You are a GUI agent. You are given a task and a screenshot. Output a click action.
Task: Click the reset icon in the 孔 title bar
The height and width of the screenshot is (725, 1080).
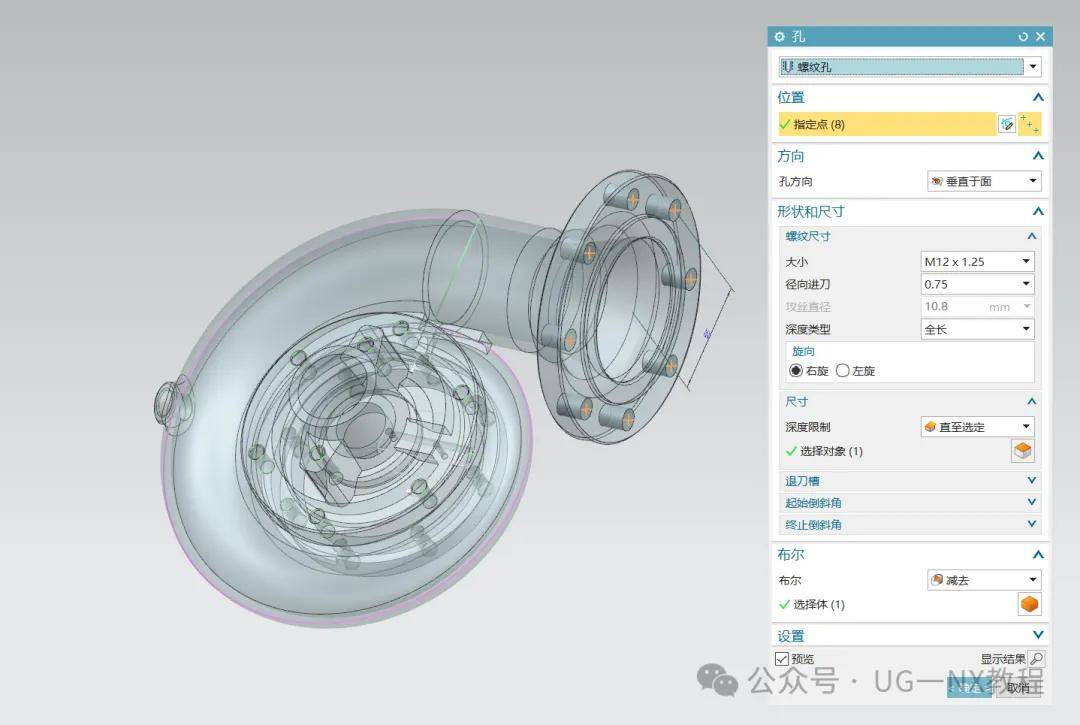(1023, 36)
